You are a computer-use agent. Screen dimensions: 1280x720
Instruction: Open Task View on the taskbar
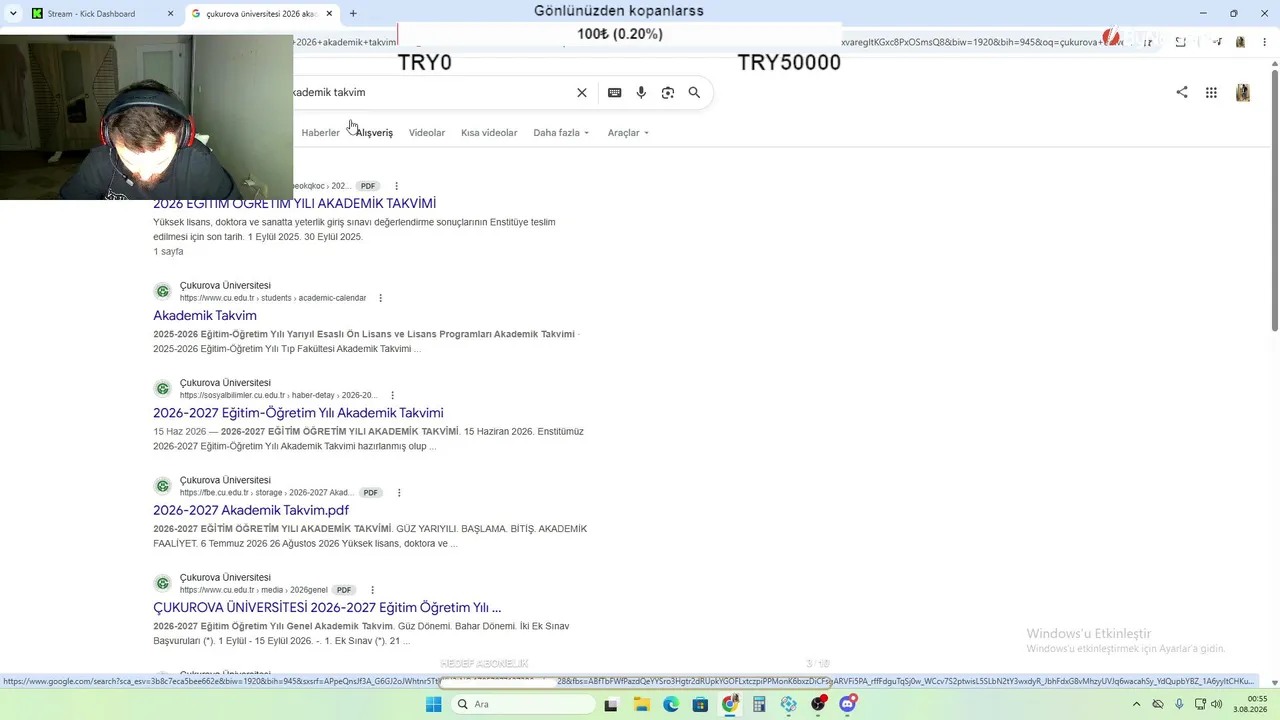click(611, 704)
